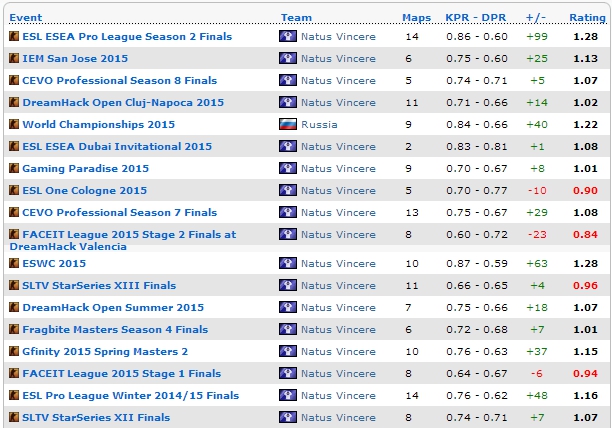Viewport: 612px width, 428px height.
Task: Open CEVO Professional Season 7 Finals link
Action: (x=119, y=212)
